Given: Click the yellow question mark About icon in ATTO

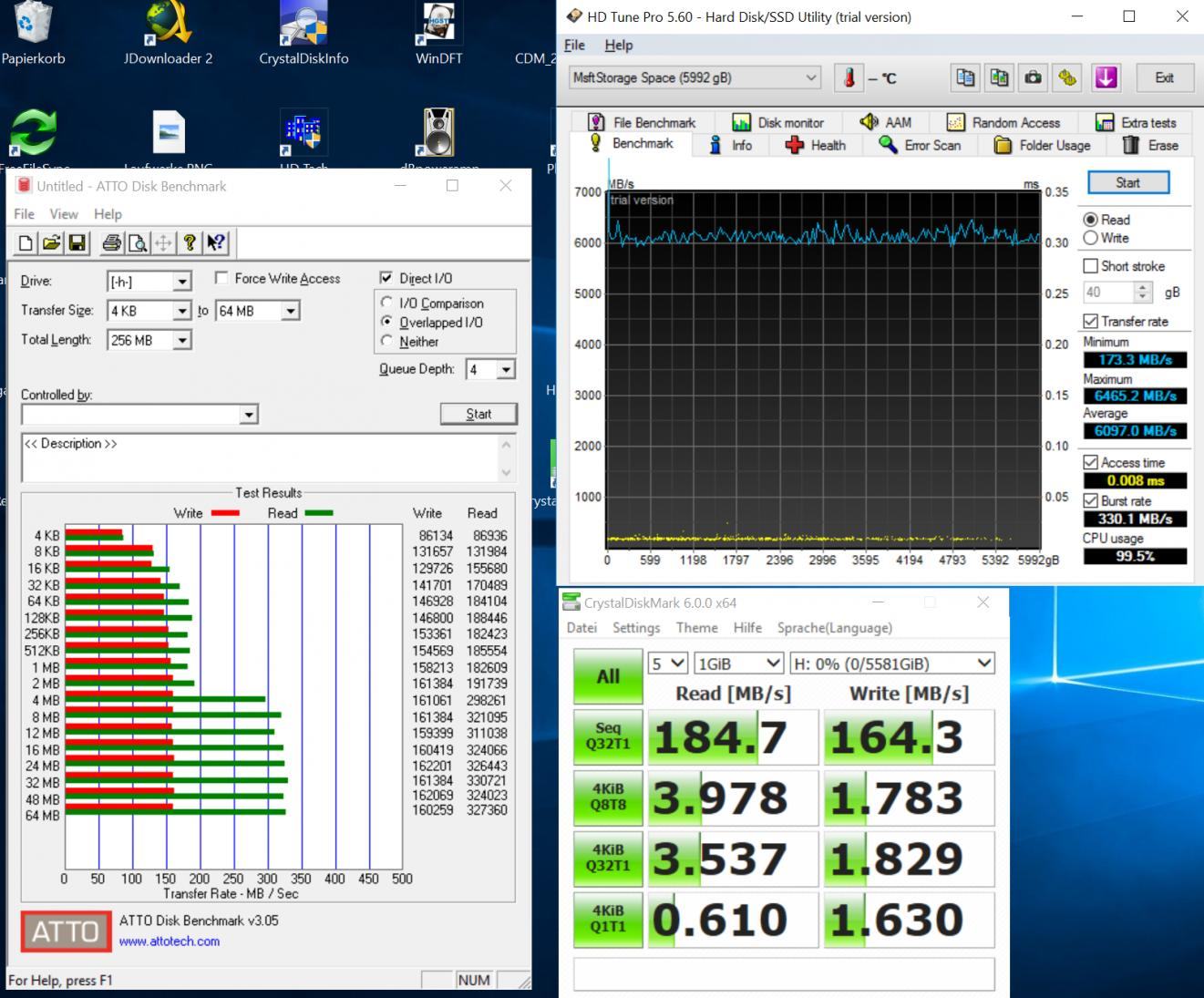Looking at the screenshot, I should 189,242.
